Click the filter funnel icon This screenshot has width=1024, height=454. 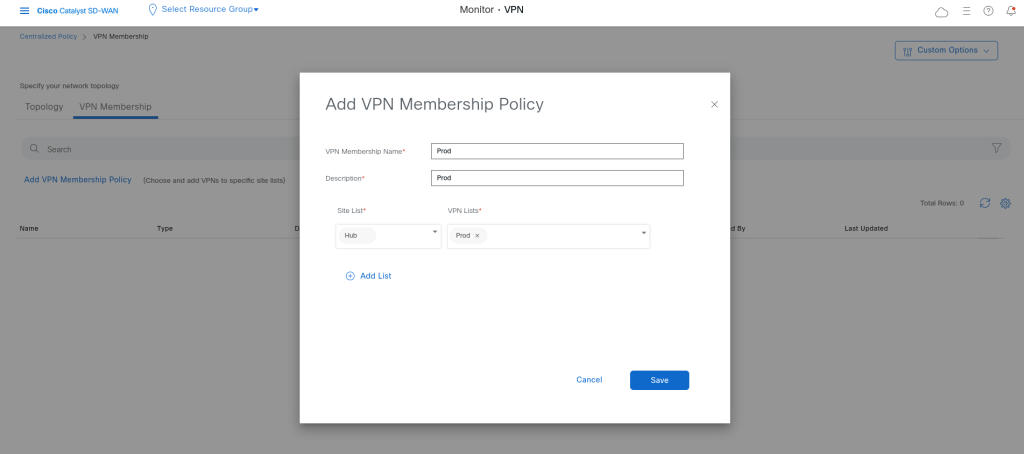(996, 148)
